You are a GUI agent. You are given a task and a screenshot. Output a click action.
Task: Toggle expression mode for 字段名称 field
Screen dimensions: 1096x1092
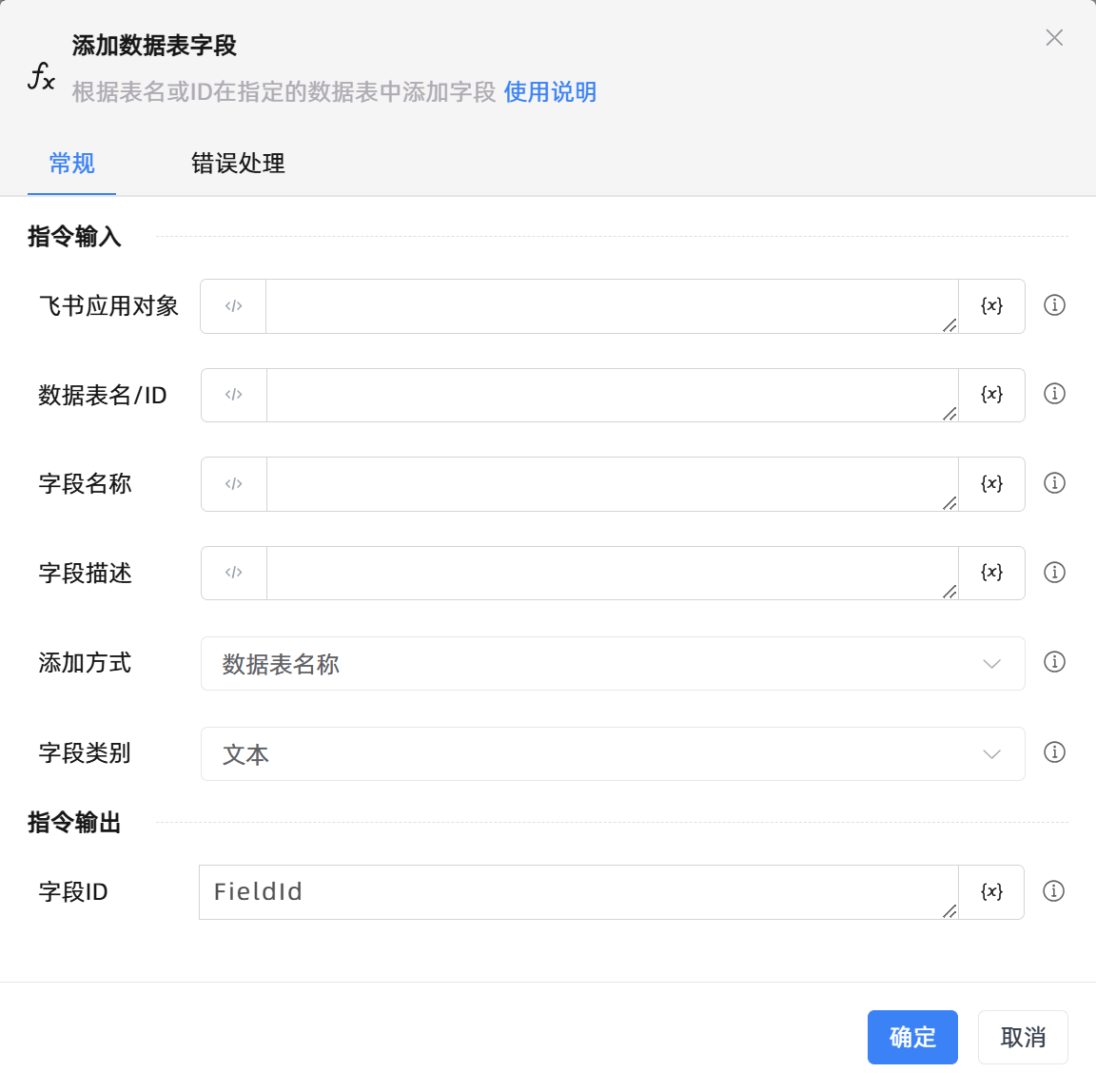point(233,483)
